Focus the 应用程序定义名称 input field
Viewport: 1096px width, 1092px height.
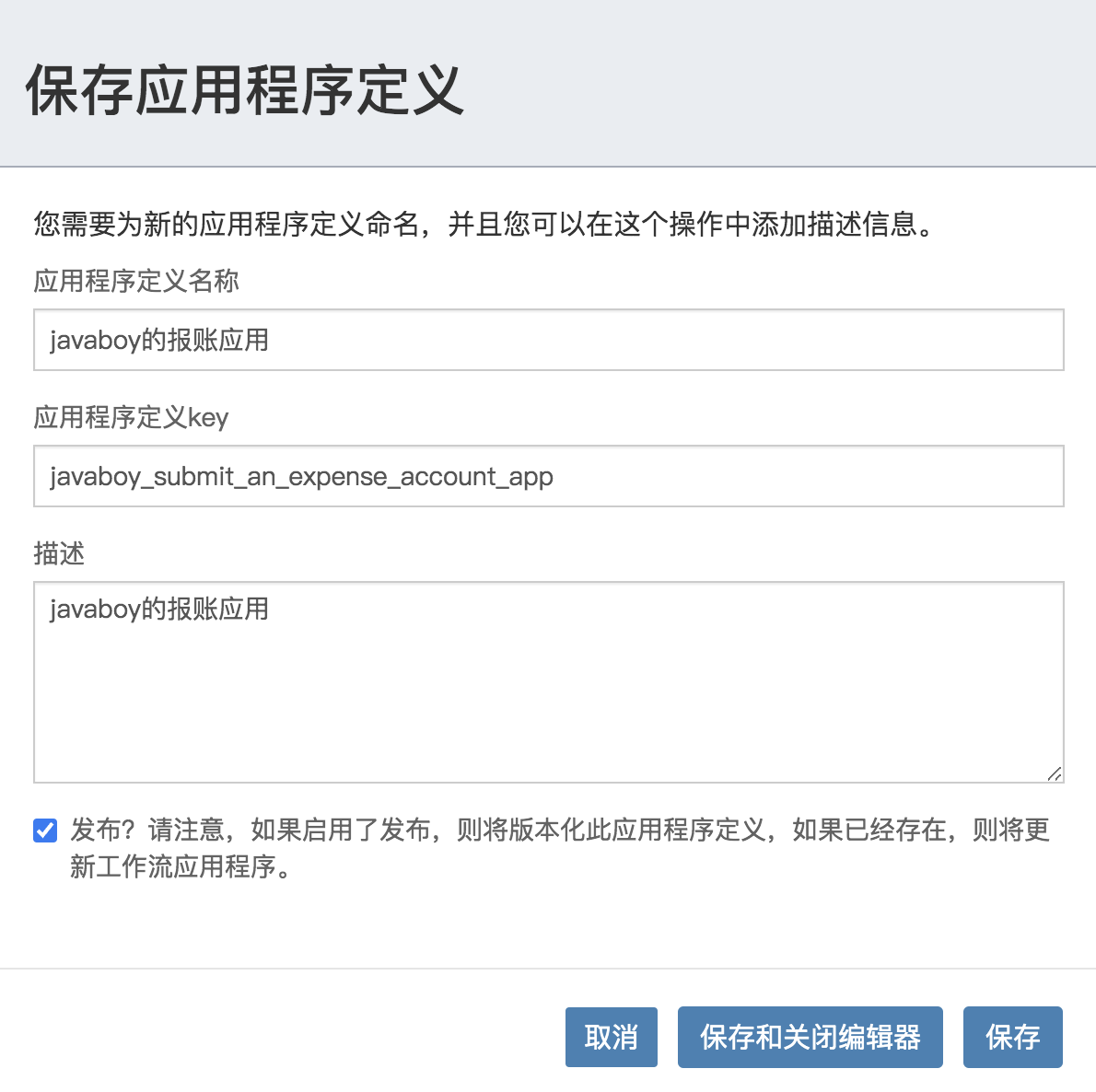tap(549, 340)
